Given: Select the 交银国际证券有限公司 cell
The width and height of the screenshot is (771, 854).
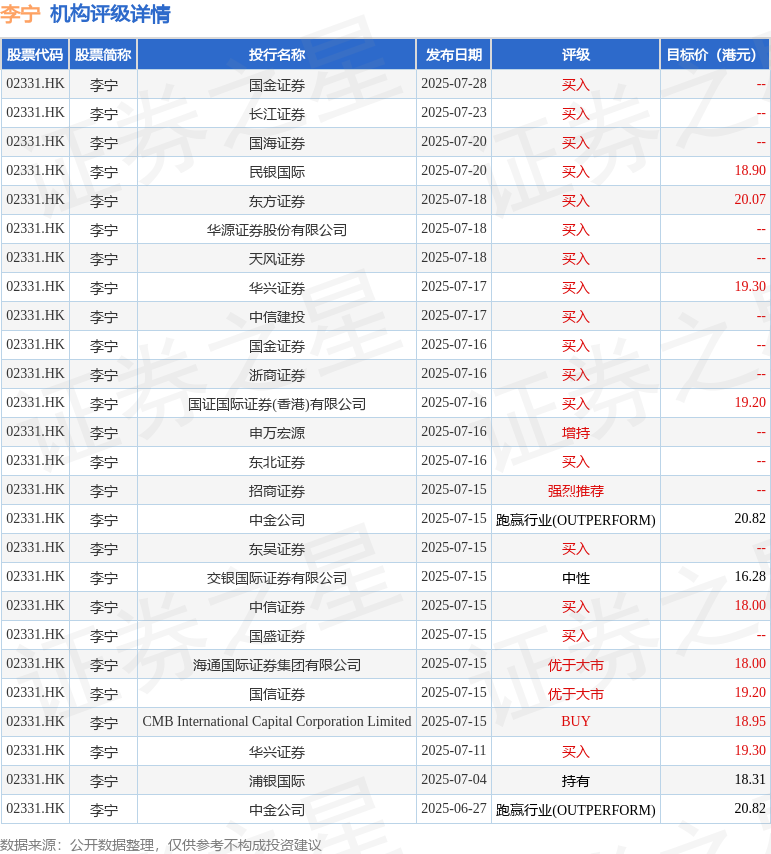Looking at the screenshot, I should [x=277, y=577].
